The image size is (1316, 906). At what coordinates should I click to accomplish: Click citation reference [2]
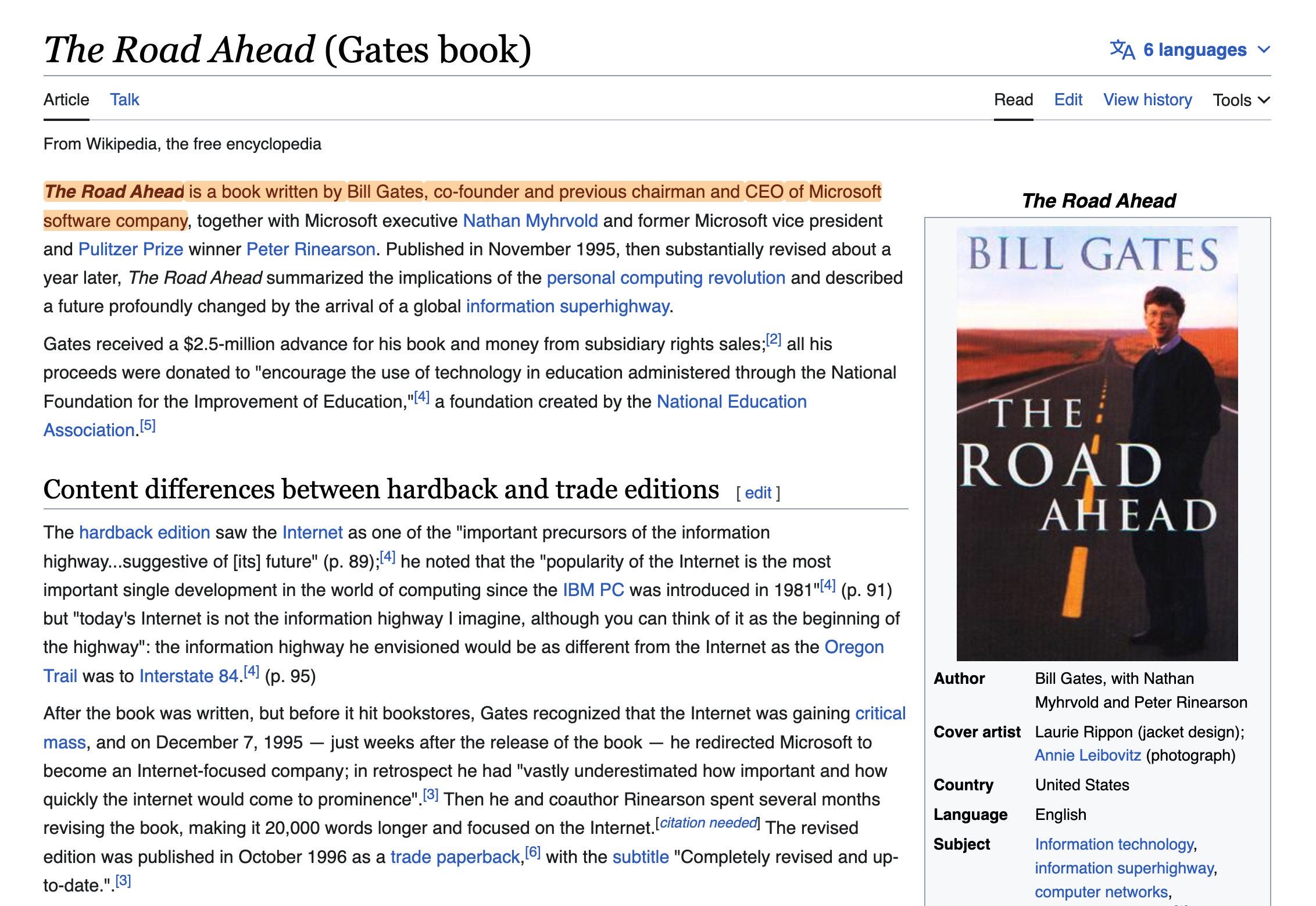pos(773,339)
